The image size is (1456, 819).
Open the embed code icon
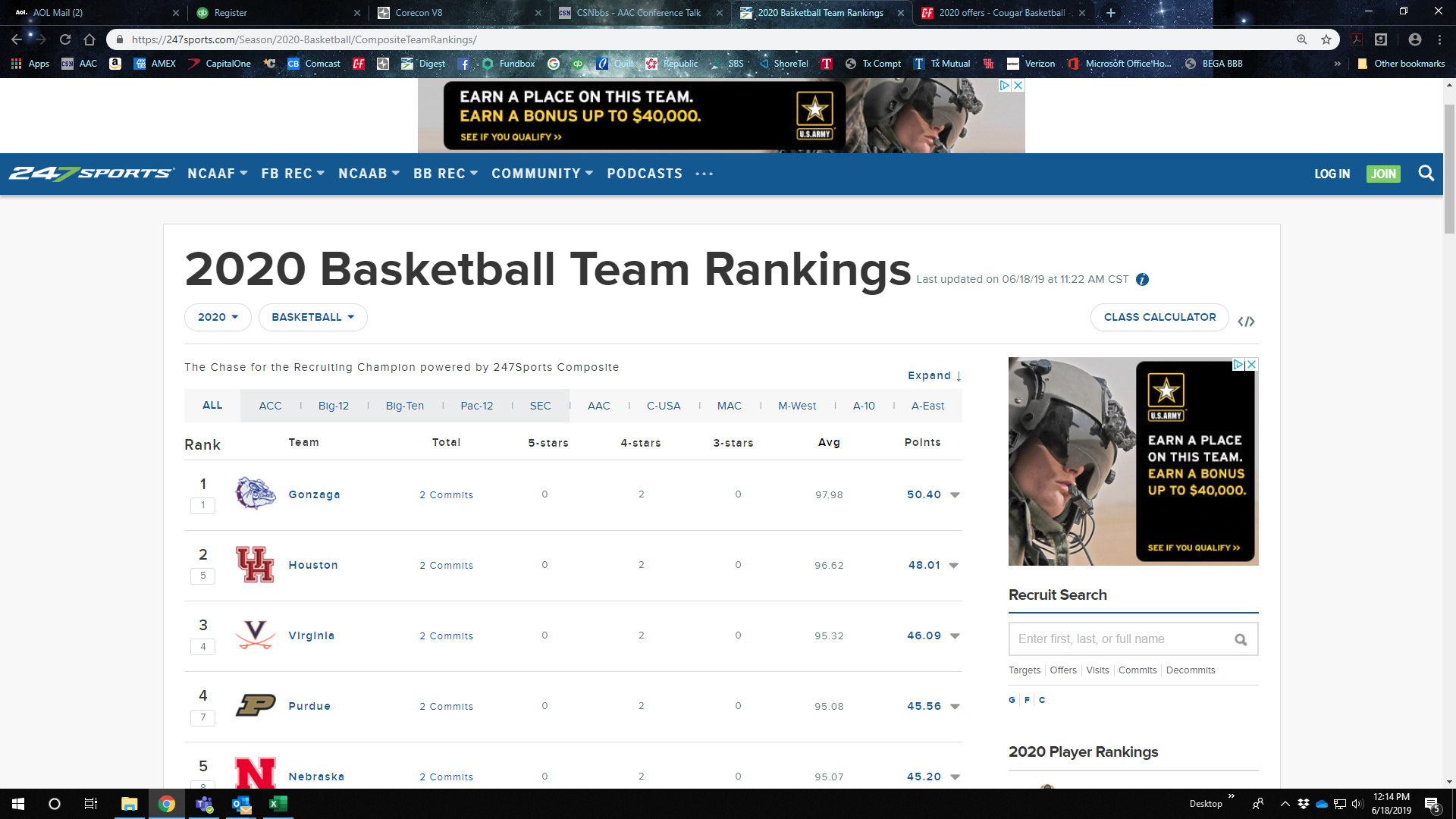(1246, 322)
